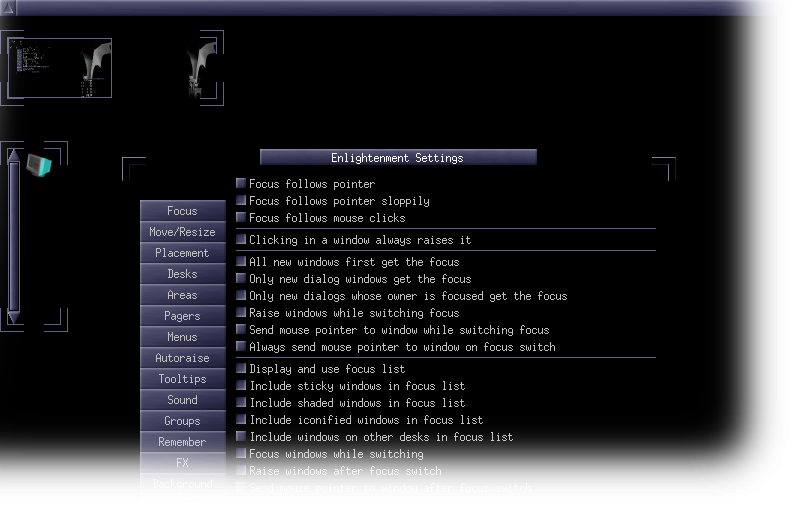
Task: Open the Pagers tab
Action: [x=183, y=316]
